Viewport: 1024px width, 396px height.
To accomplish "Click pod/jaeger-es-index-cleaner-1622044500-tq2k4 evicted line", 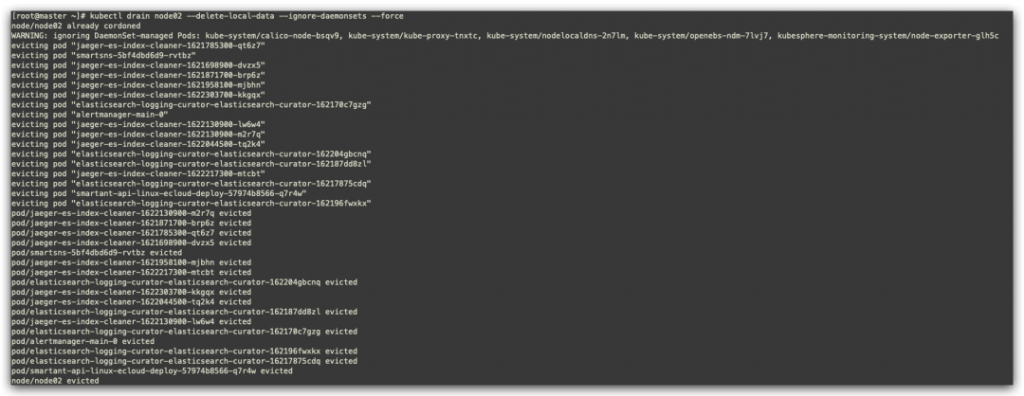I will click(x=131, y=301).
